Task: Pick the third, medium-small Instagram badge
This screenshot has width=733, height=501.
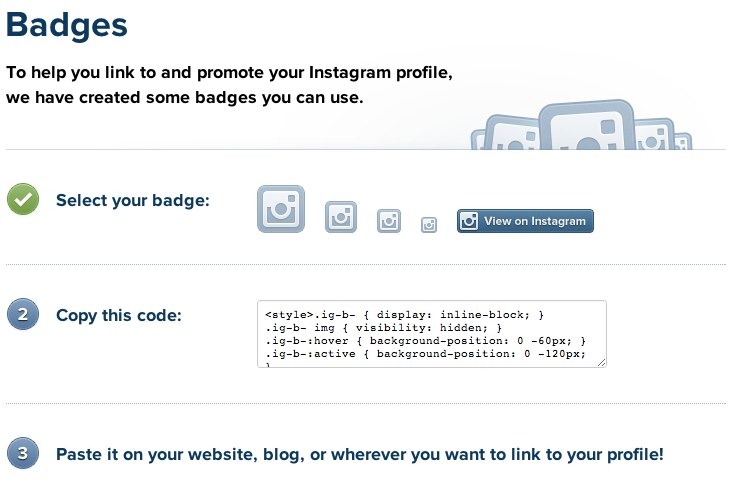Action: click(389, 221)
